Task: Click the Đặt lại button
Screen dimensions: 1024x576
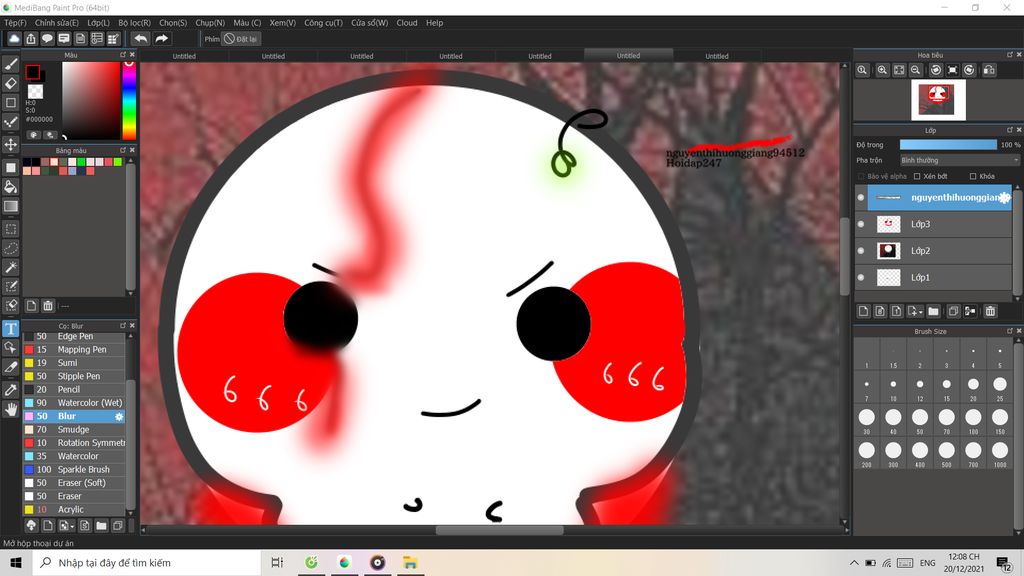Action: pos(240,39)
